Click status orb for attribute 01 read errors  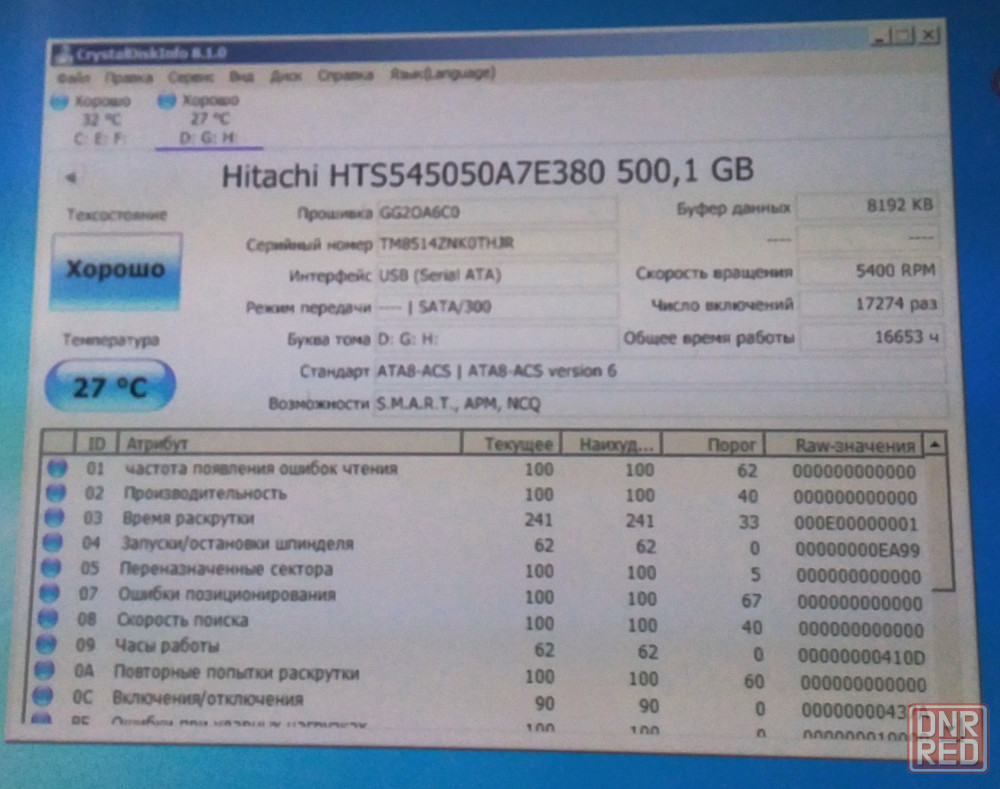[56, 467]
